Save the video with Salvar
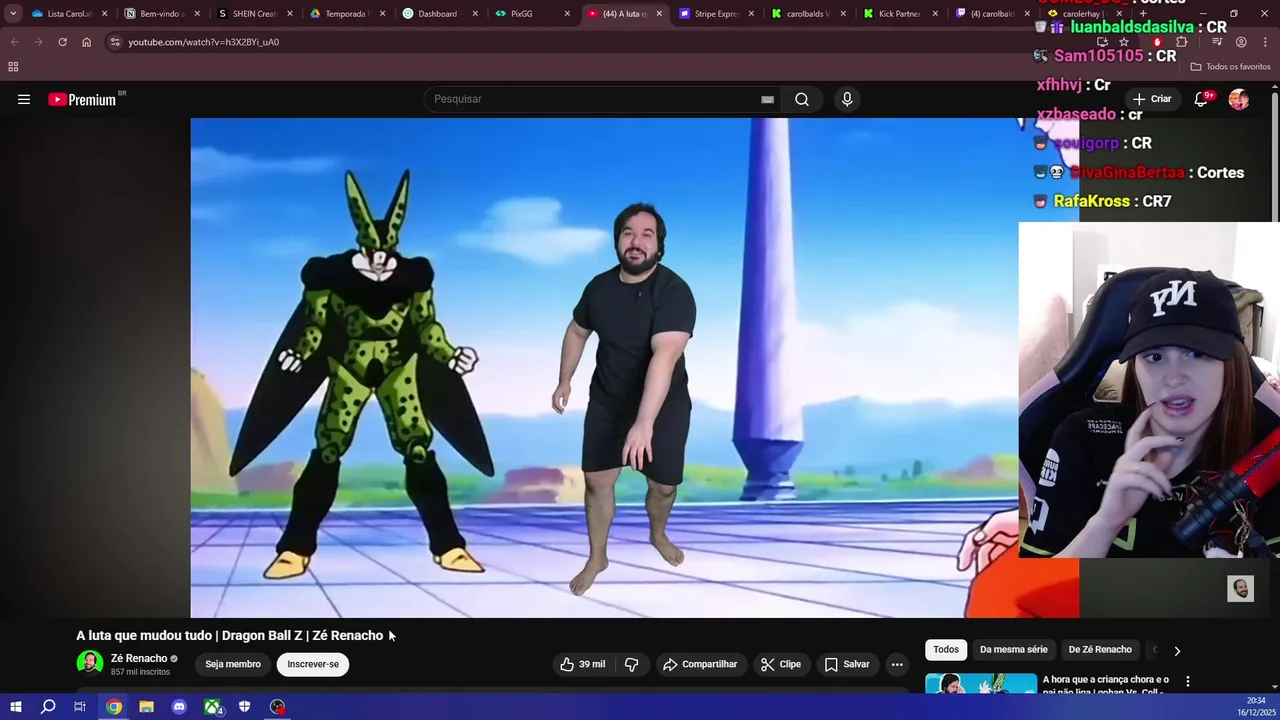Image resolution: width=1280 pixels, height=720 pixels. pyautogui.click(x=847, y=664)
